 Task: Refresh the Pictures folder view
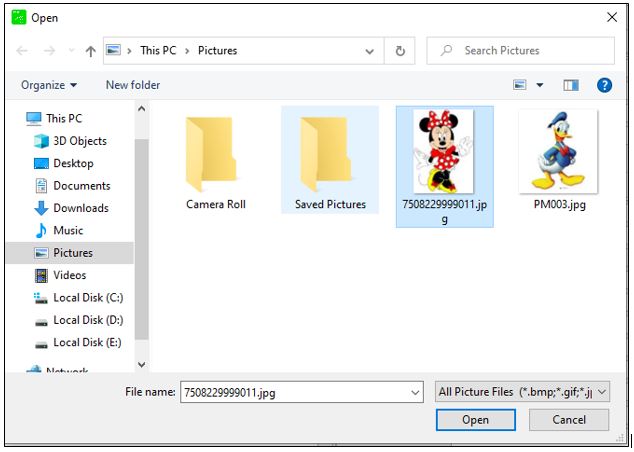pyautogui.click(x=400, y=51)
